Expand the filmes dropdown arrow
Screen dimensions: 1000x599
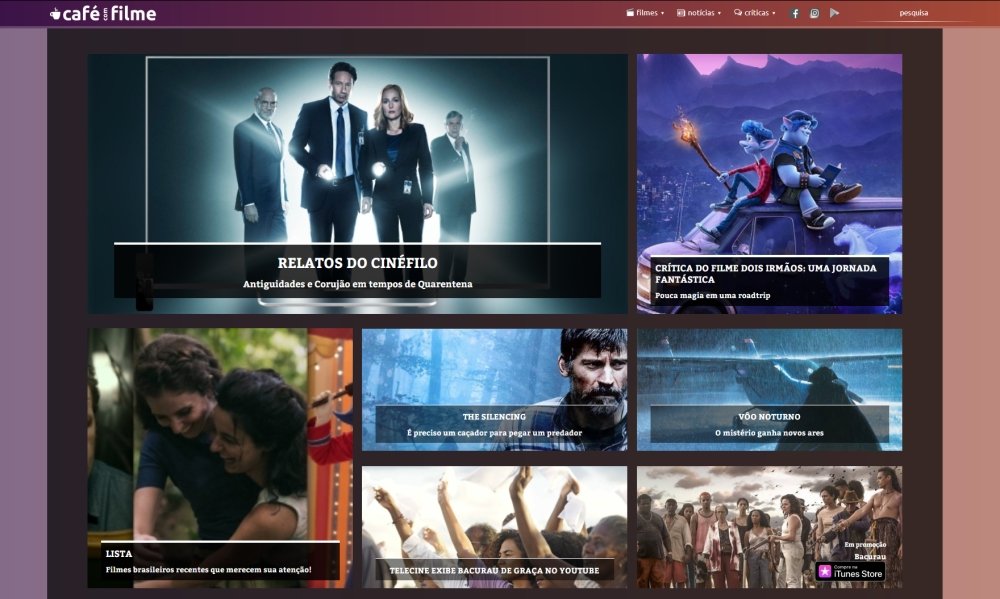point(662,14)
